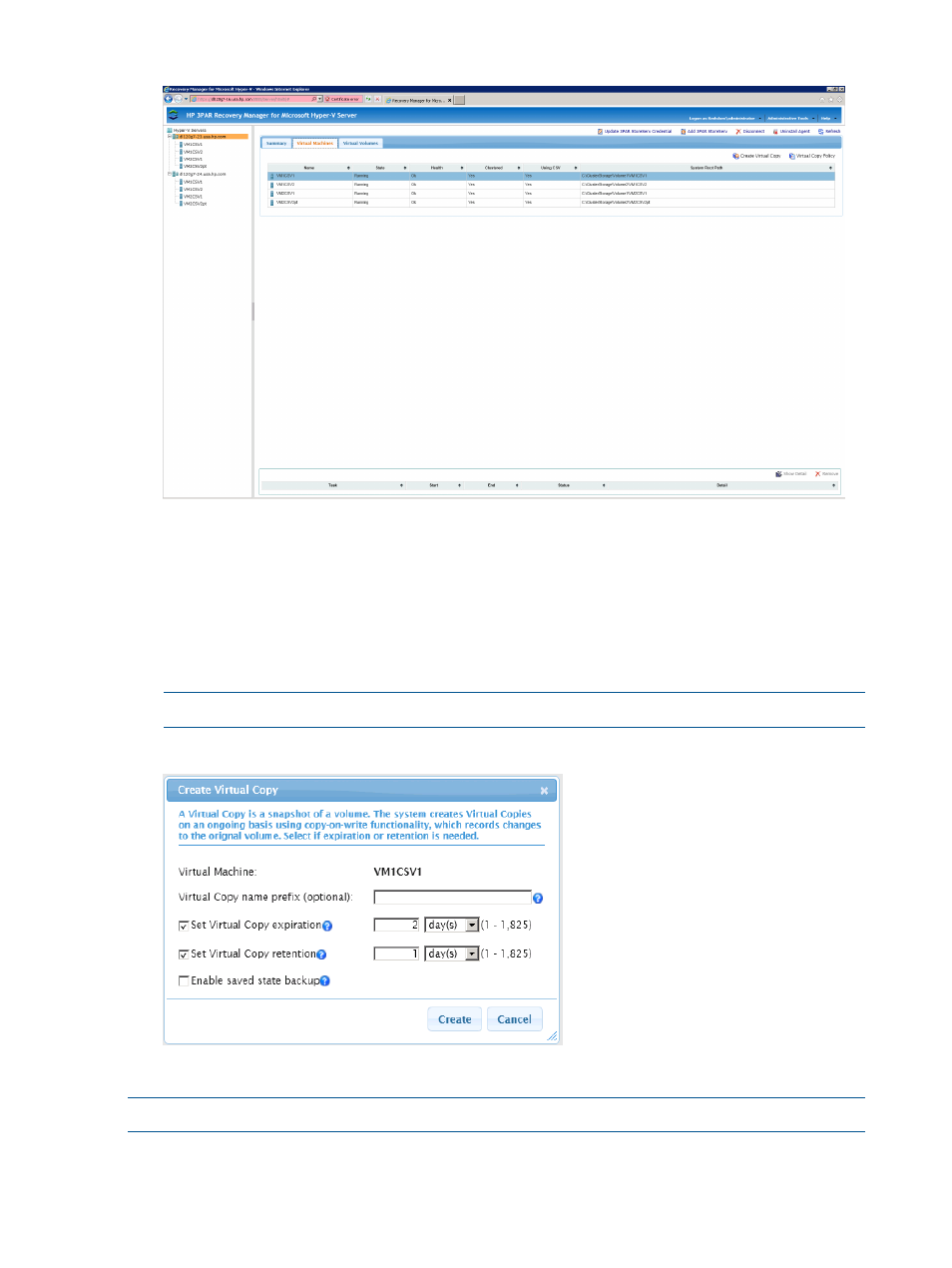Viewport: 952px width, 1268px height.
Task: Click the browser back arrow button
Action: 169,99
